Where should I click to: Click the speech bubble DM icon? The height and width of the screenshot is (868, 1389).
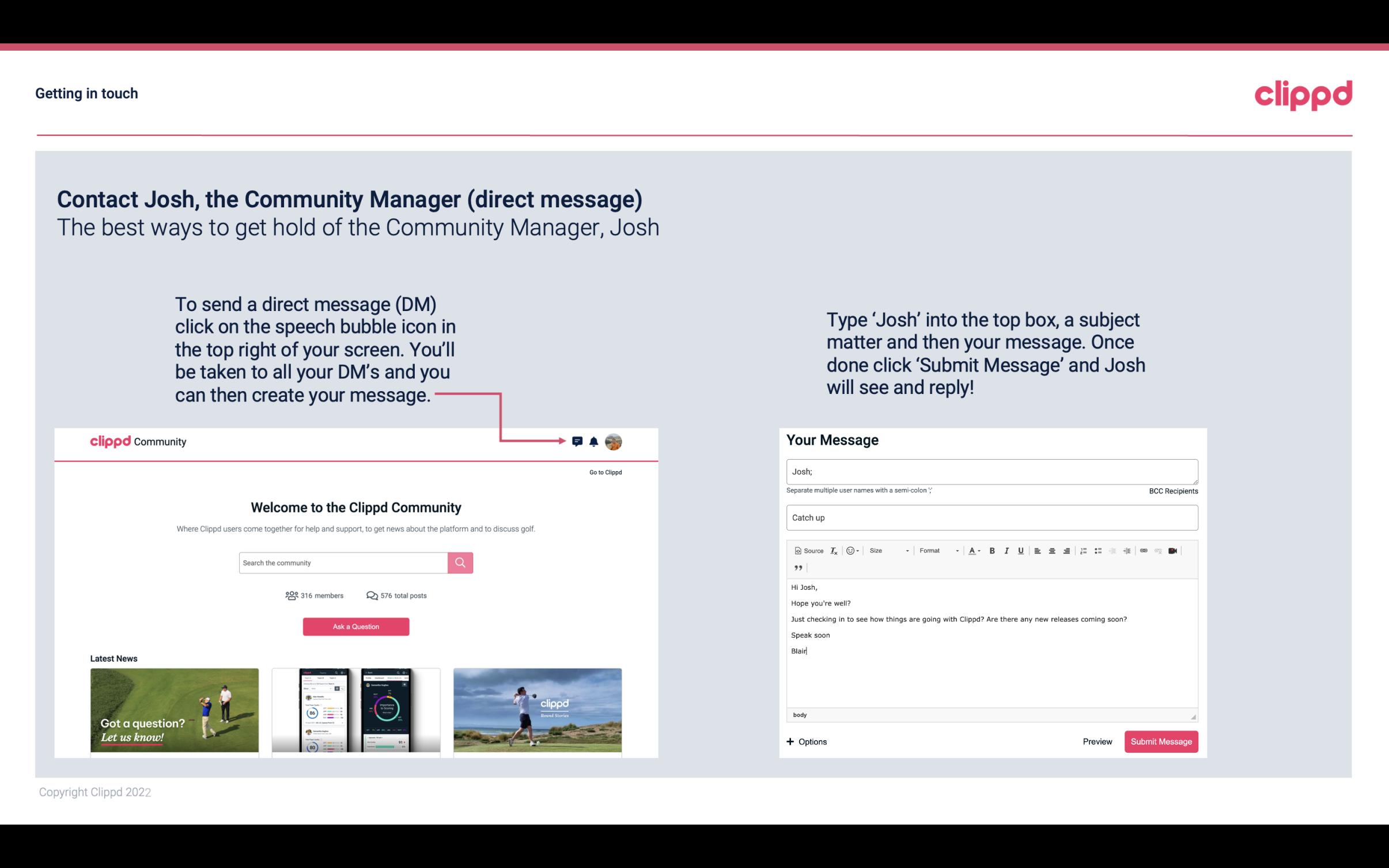(578, 442)
